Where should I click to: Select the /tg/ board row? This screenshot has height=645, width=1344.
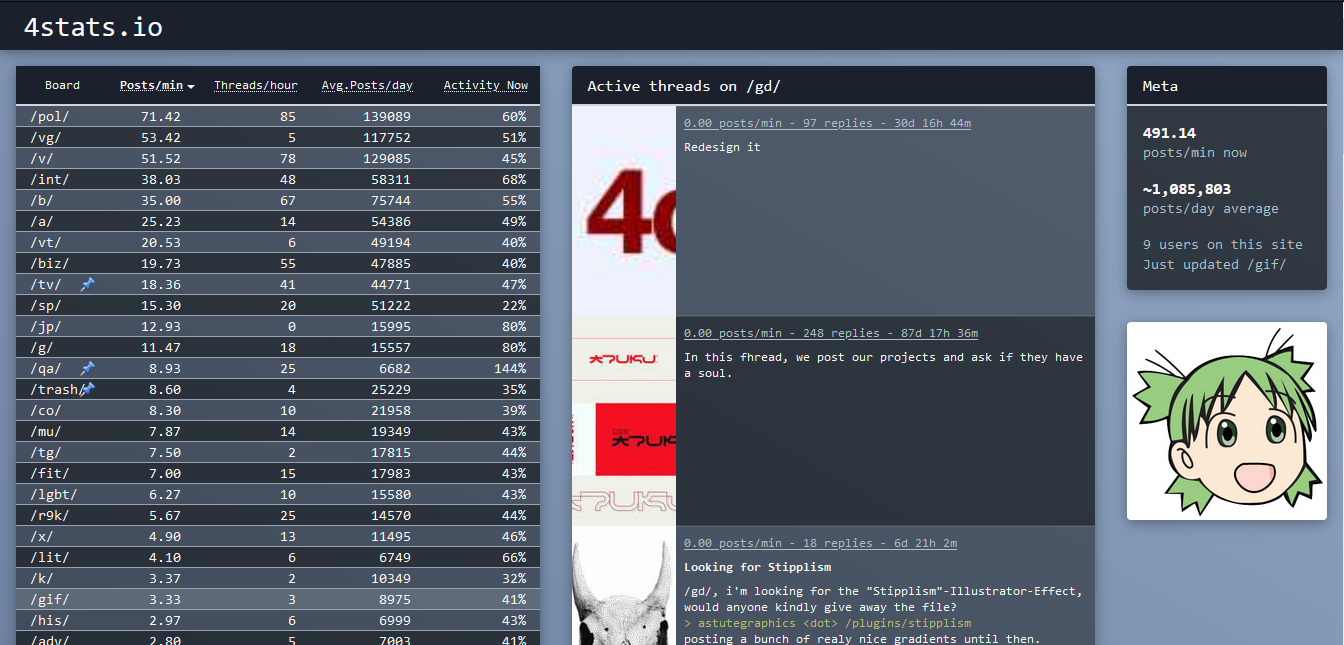[278, 453]
